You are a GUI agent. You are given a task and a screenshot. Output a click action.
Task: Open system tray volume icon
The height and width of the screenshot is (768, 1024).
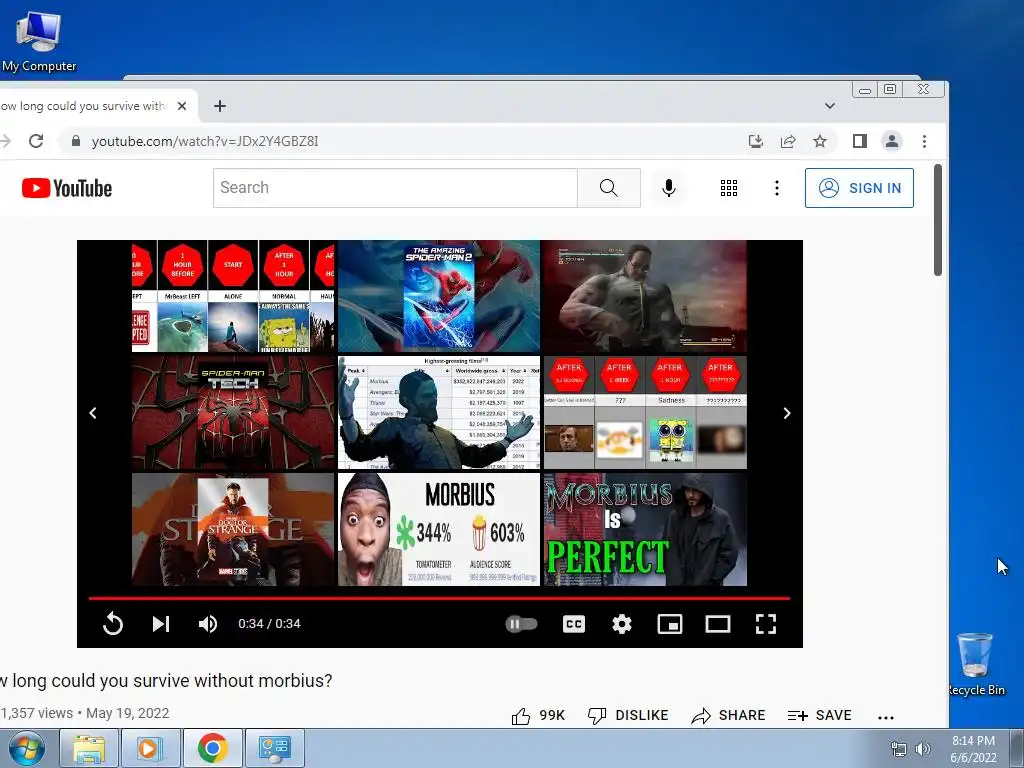923,749
